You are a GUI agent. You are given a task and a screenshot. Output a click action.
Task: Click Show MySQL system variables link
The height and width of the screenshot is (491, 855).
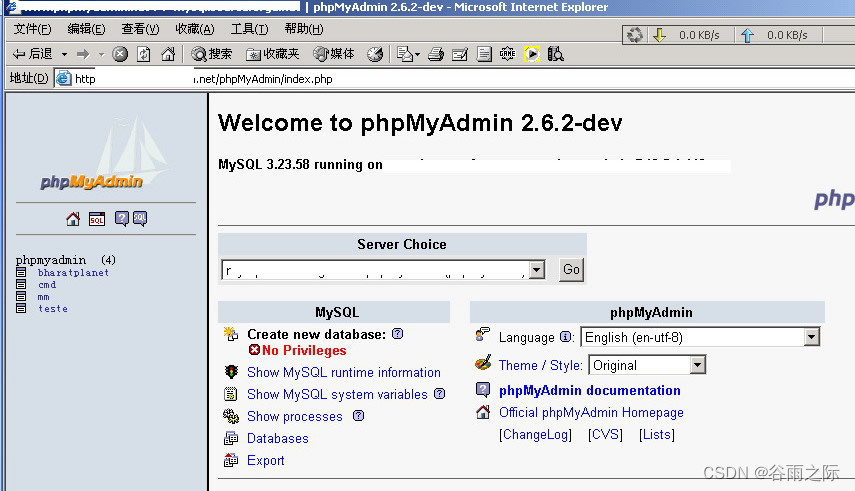[x=337, y=394]
